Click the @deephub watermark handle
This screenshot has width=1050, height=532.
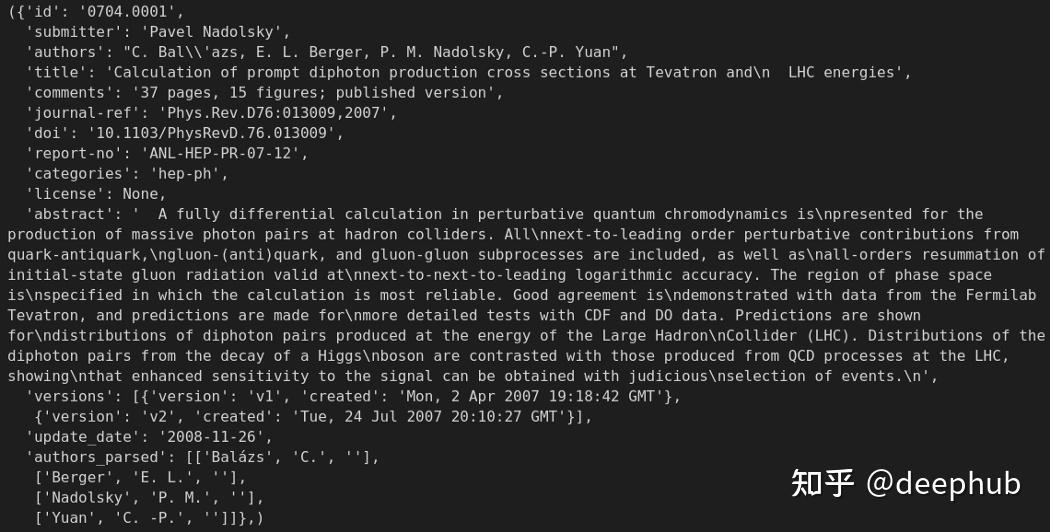pos(943,484)
